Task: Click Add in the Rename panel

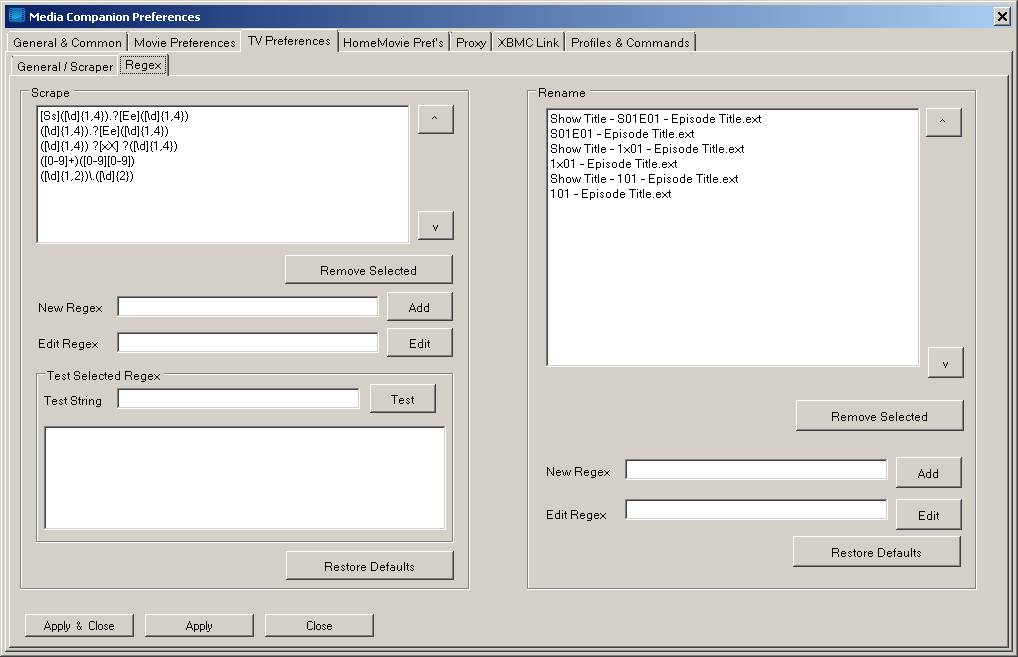Action: pyautogui.click(x=928, y=473)
